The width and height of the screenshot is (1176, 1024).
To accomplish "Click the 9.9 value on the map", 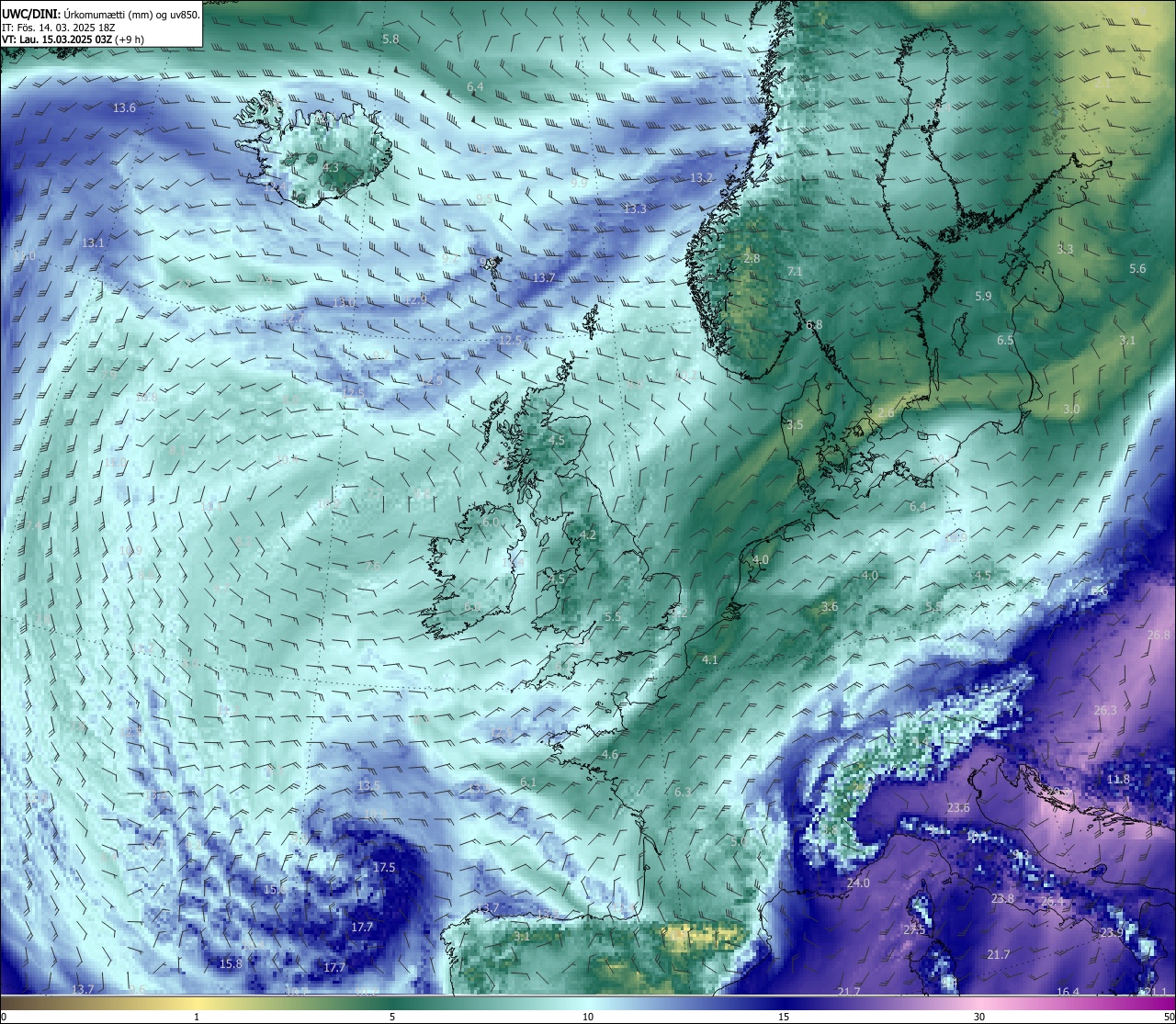I will 579,184.
